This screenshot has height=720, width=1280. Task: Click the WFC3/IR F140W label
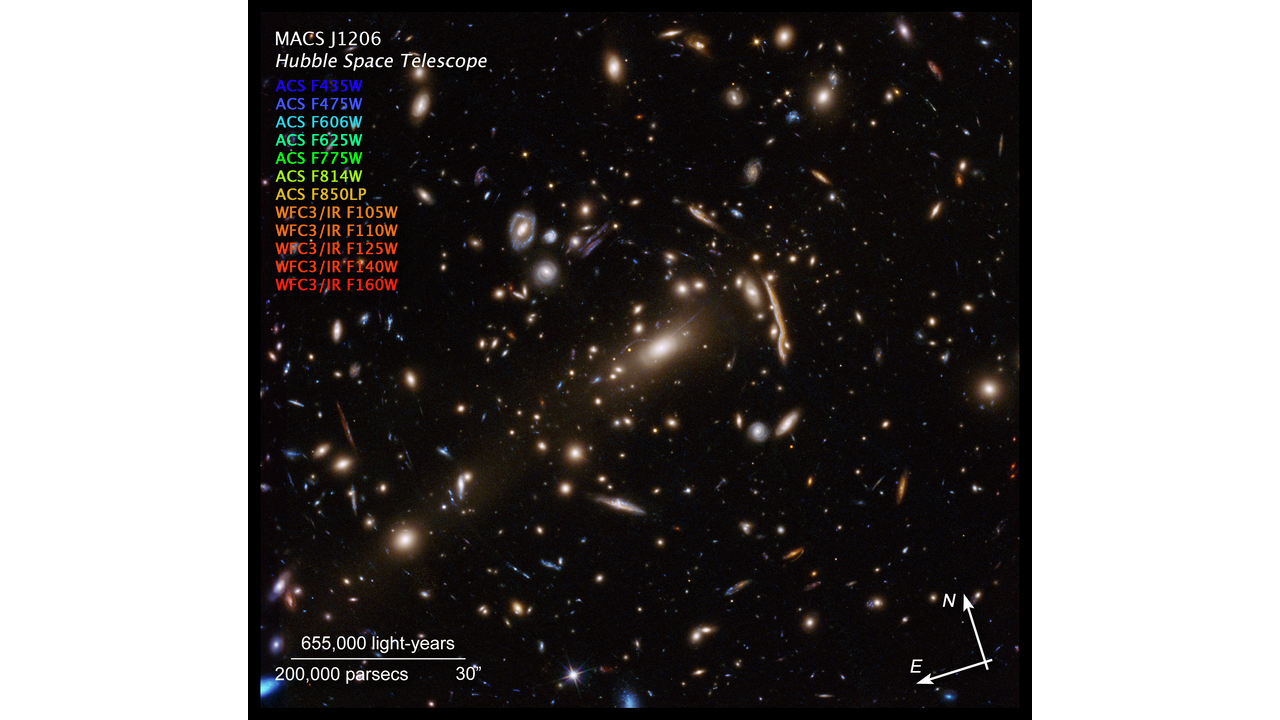(336, 266)
